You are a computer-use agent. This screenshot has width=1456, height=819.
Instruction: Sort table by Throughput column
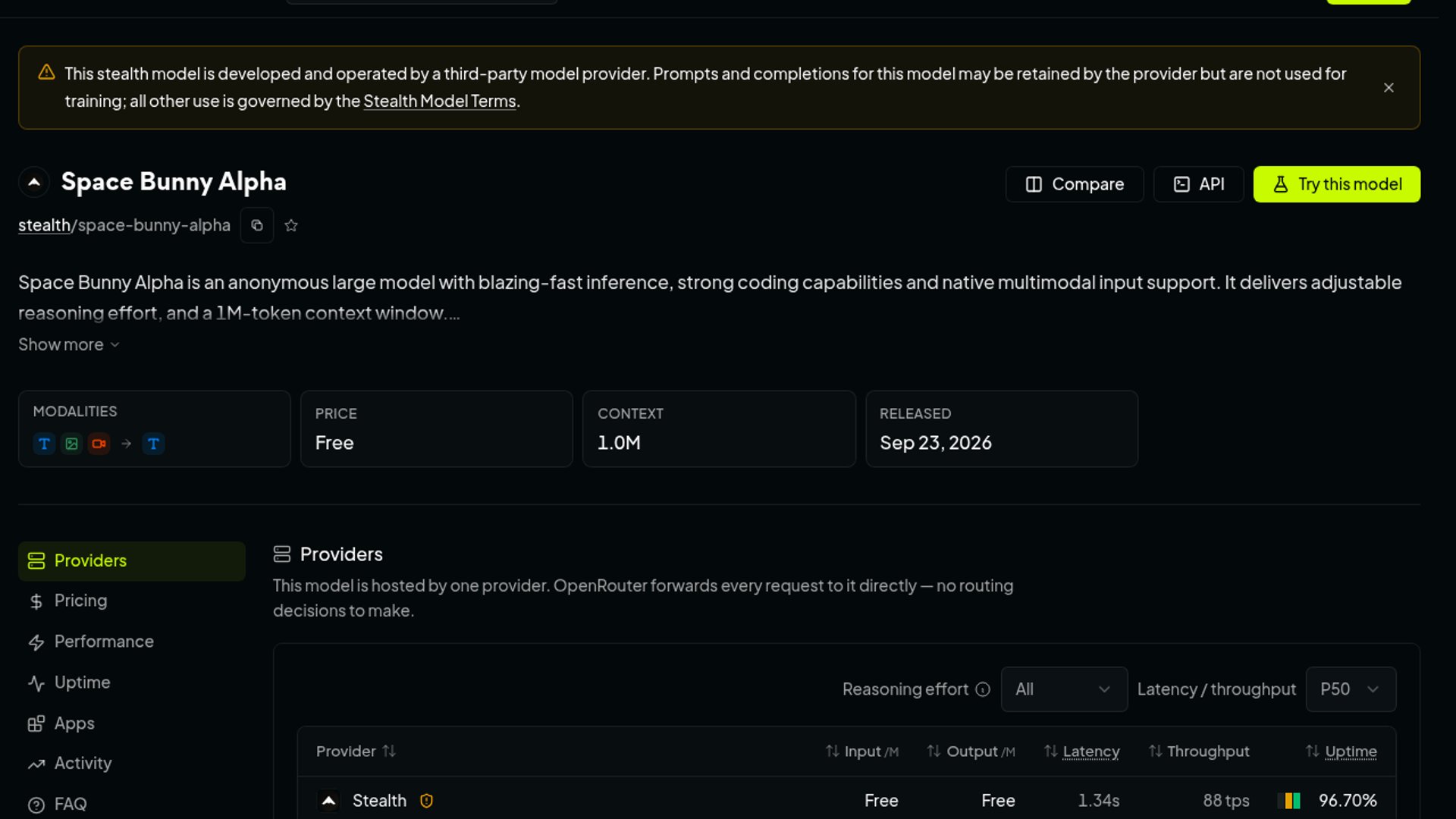point(1199,752)
